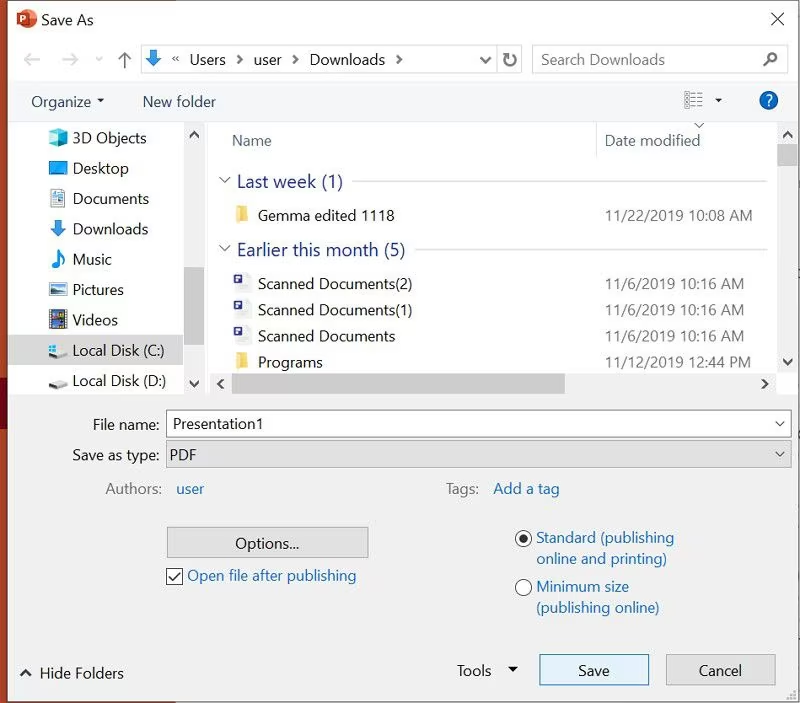Click the change view layout icon
This screenshot has height=703, width=800.
(693, 100)
